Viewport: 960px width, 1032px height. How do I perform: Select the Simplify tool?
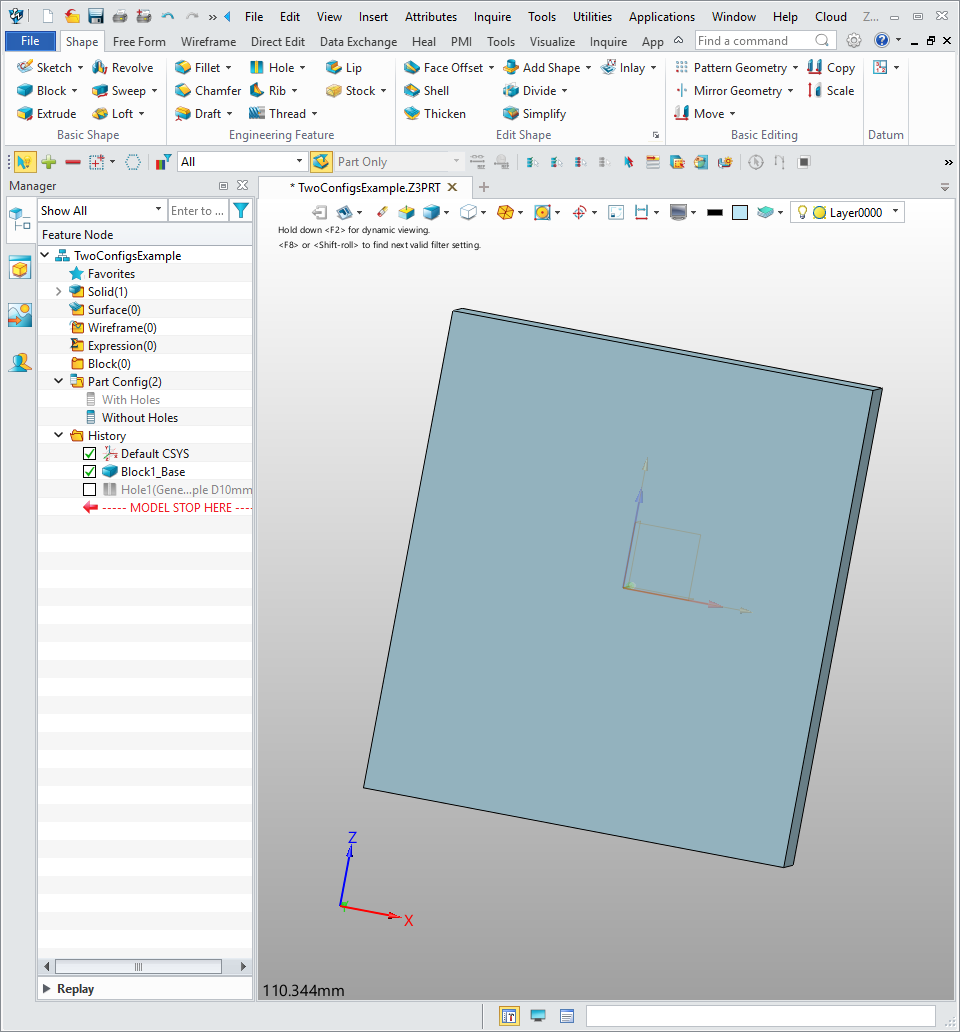click(x=534, y=114)
